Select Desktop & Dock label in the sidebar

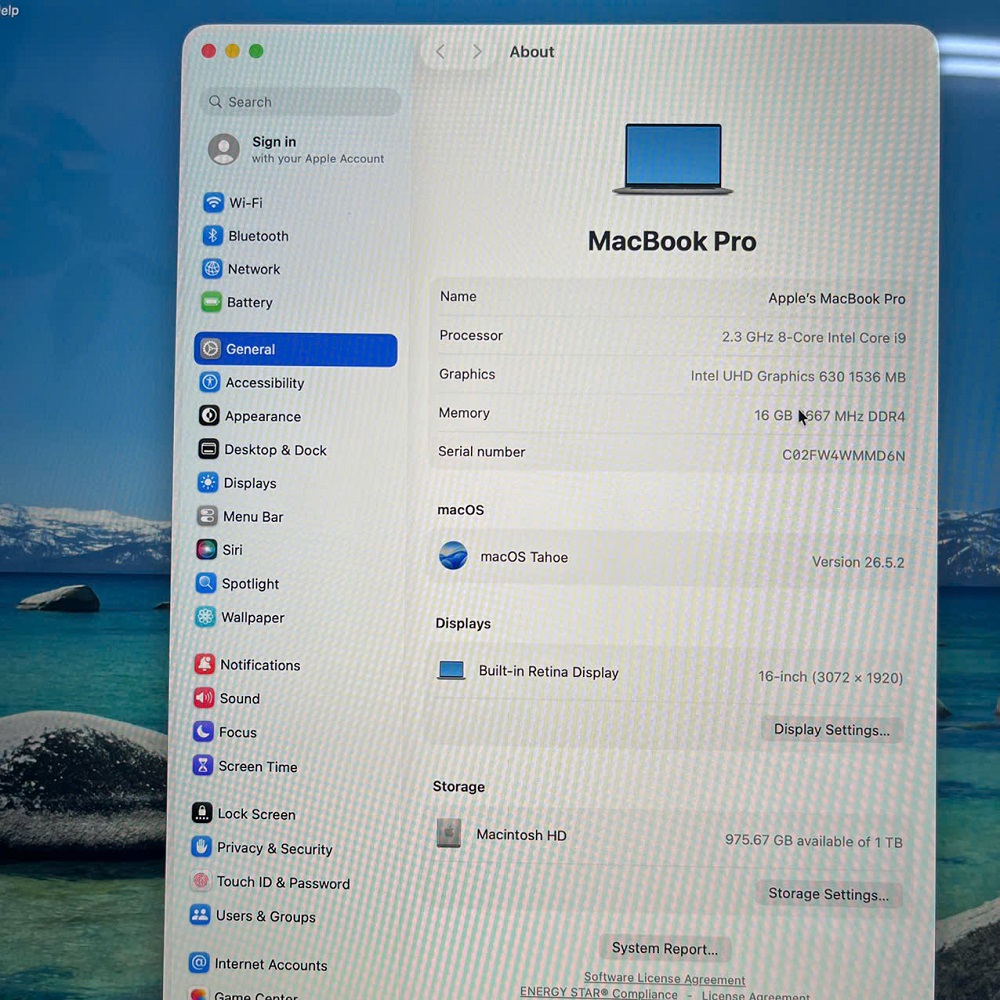[x=275, y=450]
